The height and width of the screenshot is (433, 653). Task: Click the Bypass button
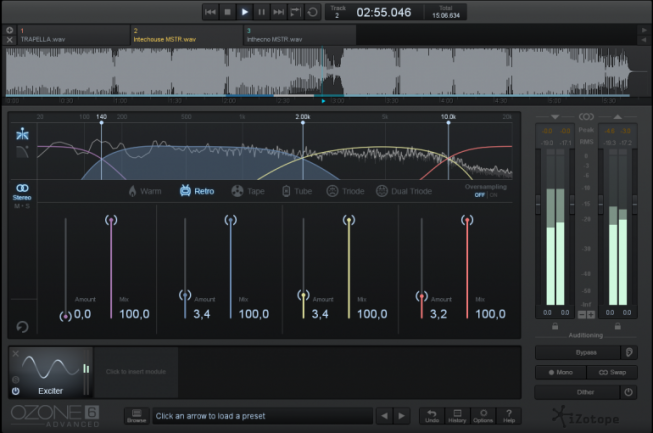[x=578, y=352]
